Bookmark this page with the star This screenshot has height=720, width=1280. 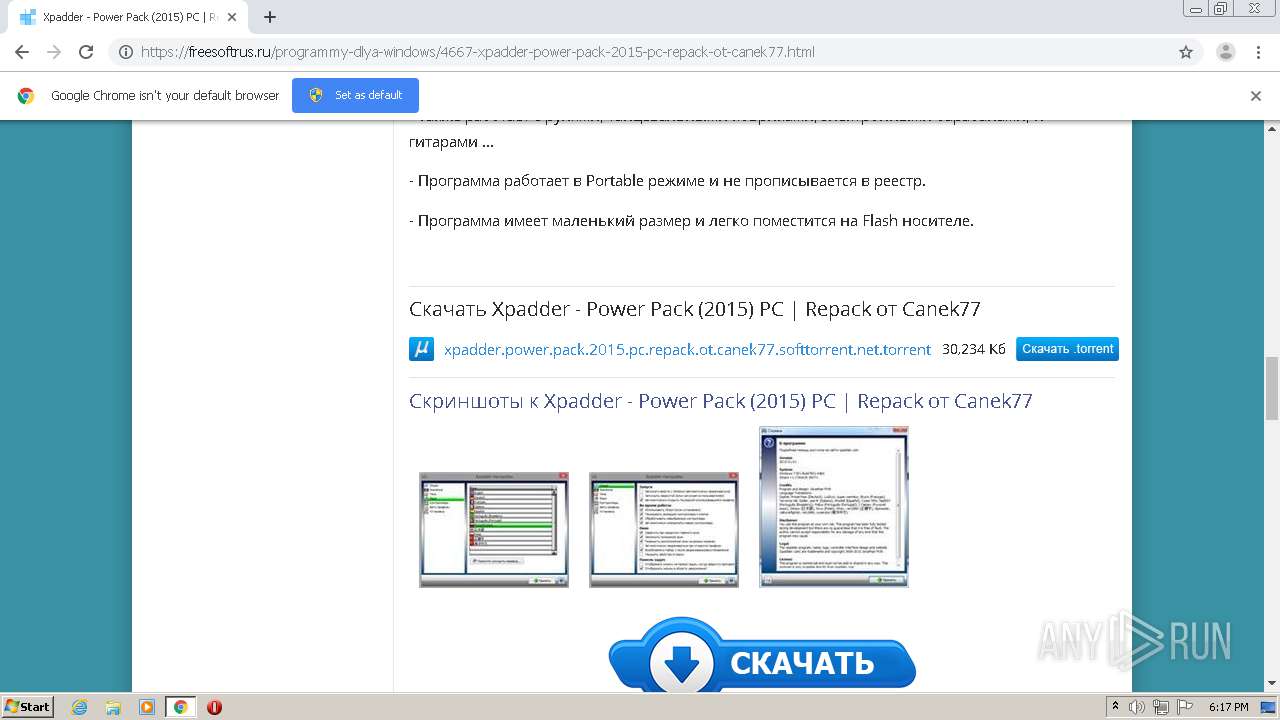coord(1186,52)
